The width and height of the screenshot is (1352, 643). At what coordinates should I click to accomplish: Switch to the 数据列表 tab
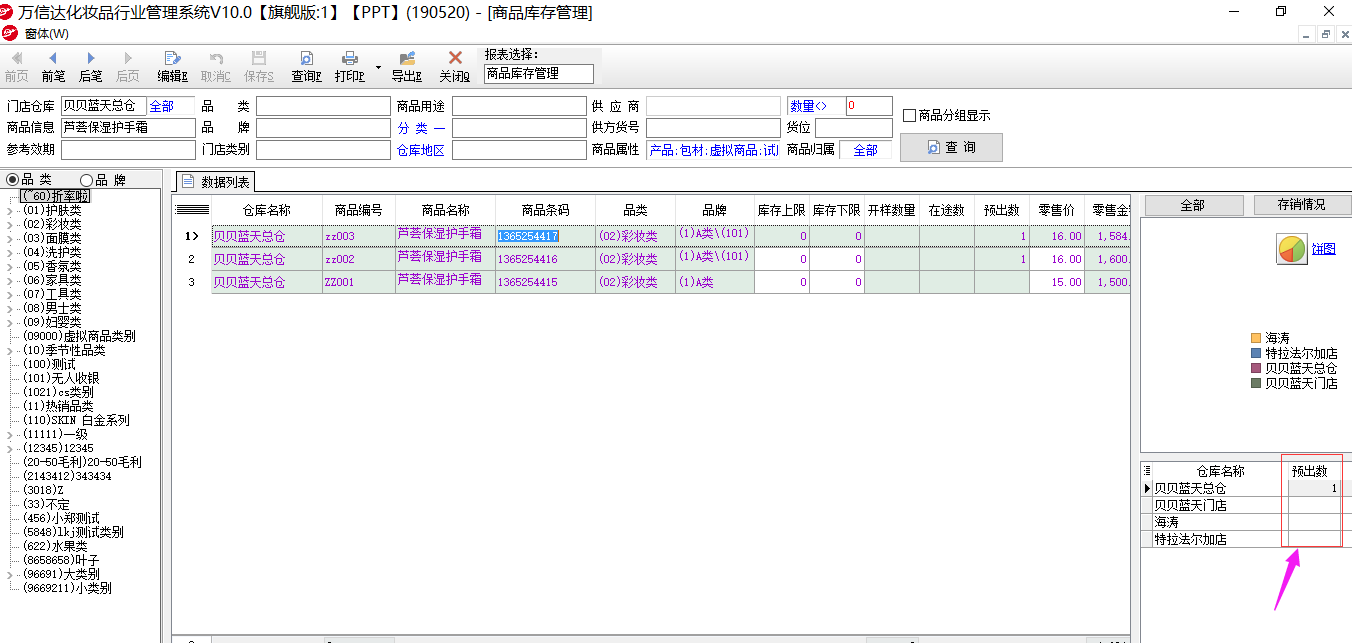[216, 181]
